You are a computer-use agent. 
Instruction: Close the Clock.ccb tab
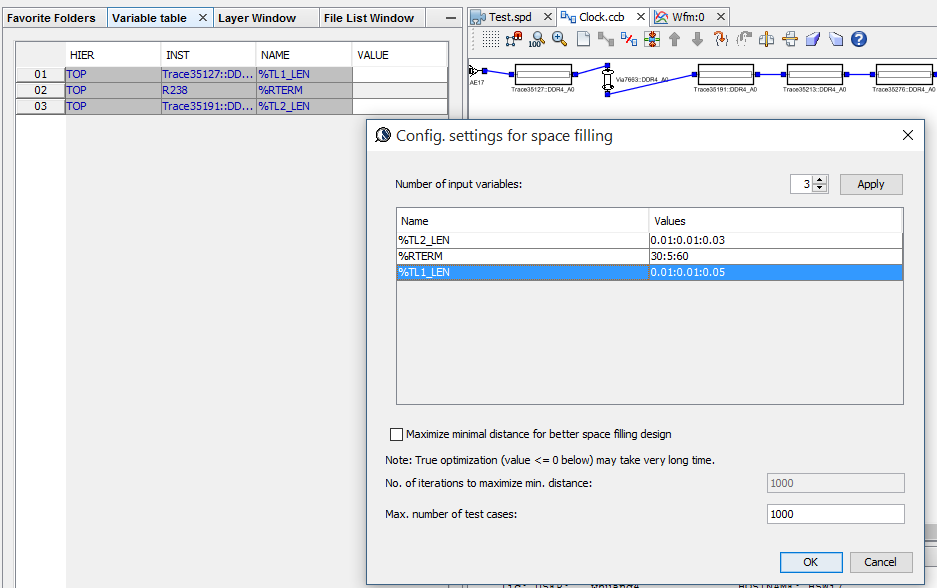point(640,17)
